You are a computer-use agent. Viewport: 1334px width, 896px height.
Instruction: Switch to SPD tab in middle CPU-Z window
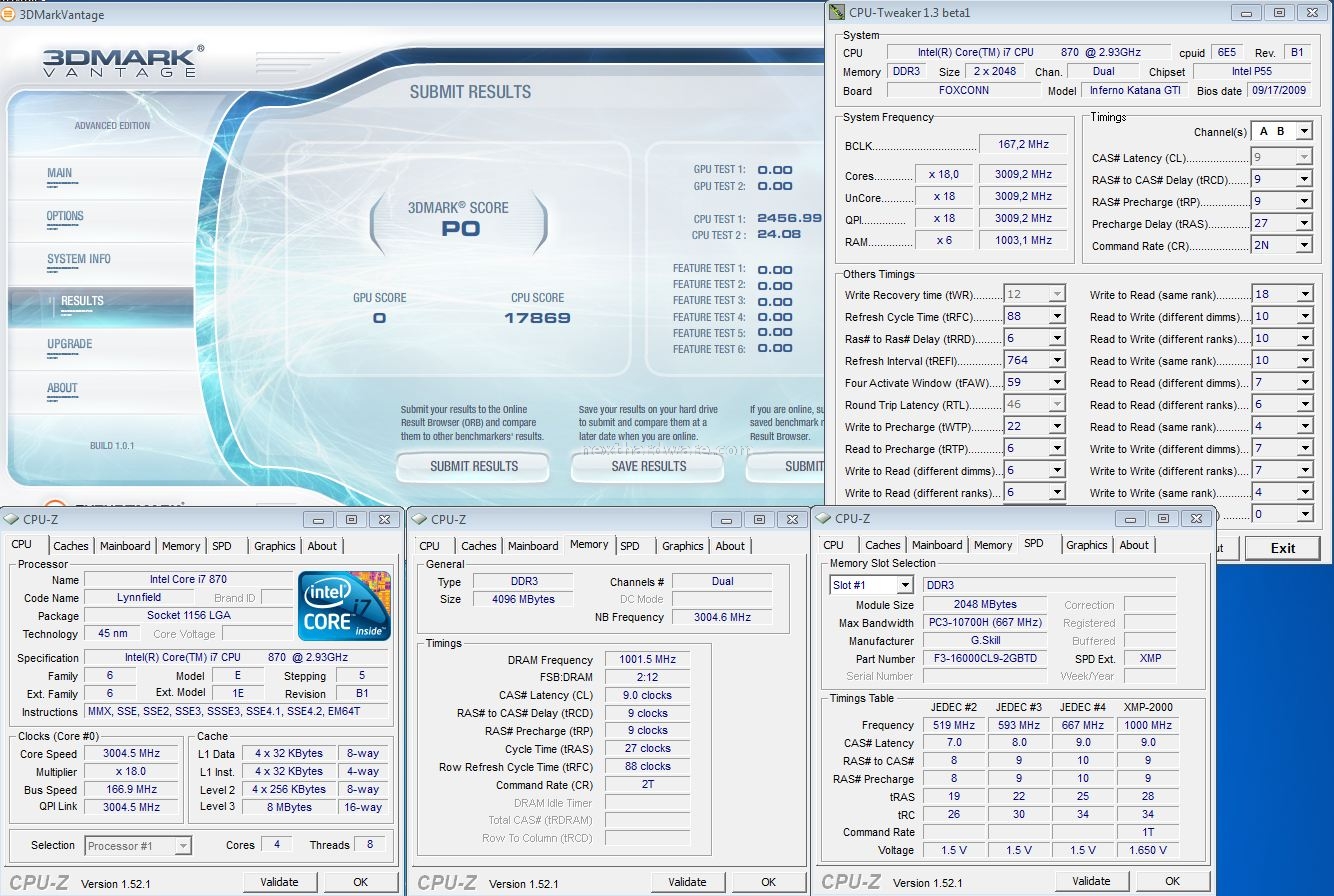pos(630,546)
